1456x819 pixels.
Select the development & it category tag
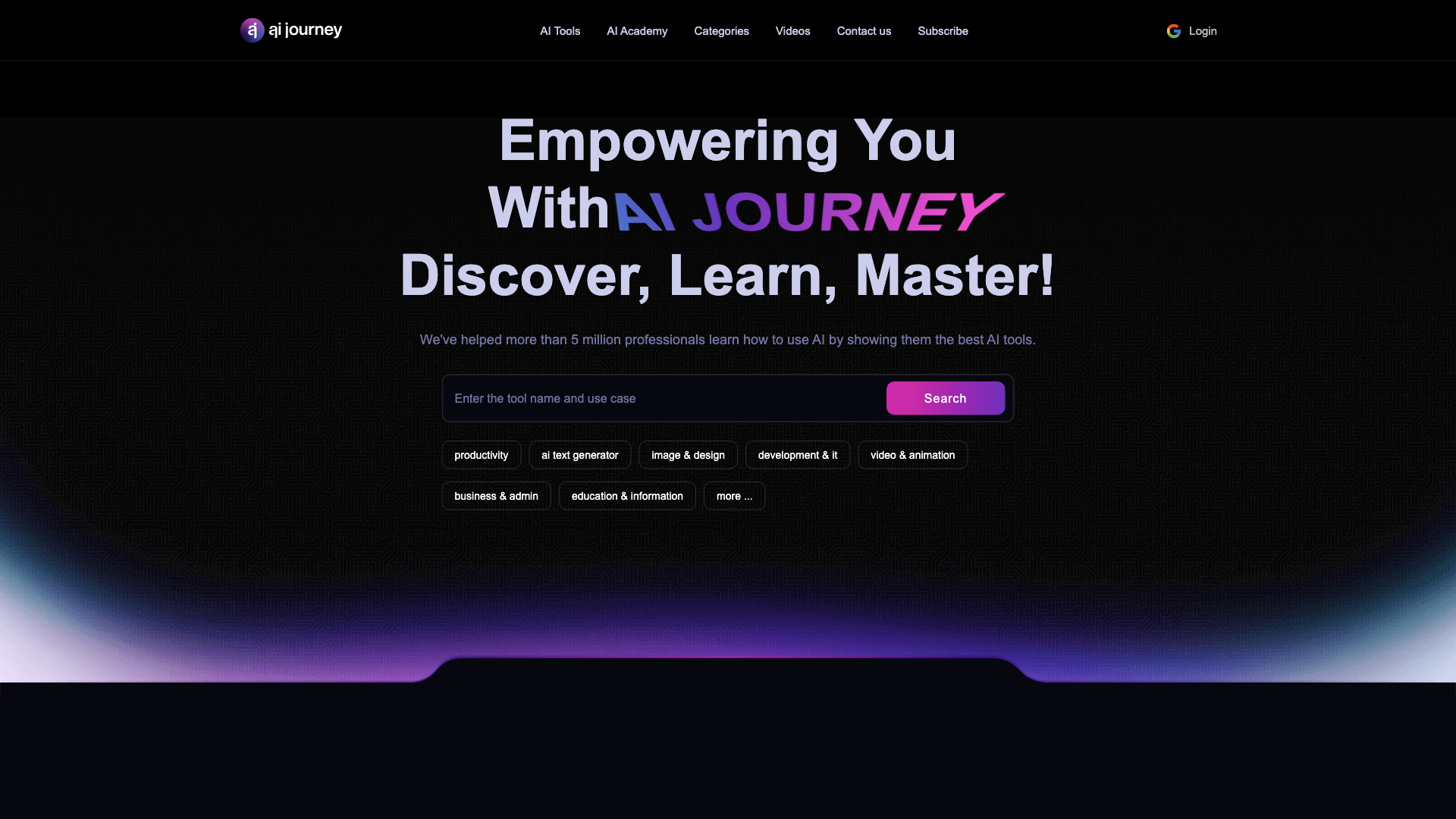[x=798, y=454]
